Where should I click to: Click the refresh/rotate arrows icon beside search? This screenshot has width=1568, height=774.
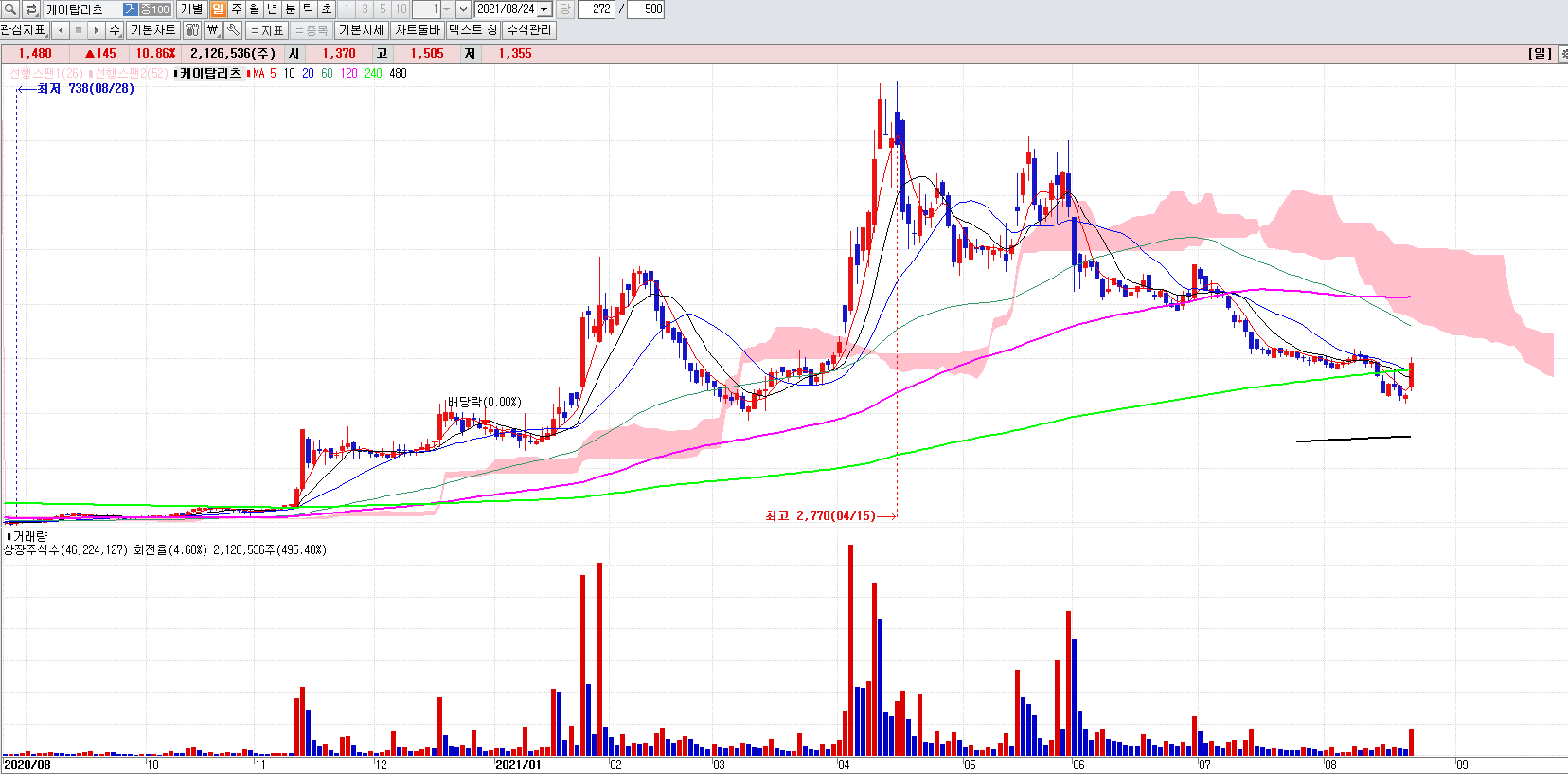click(31, 9)
